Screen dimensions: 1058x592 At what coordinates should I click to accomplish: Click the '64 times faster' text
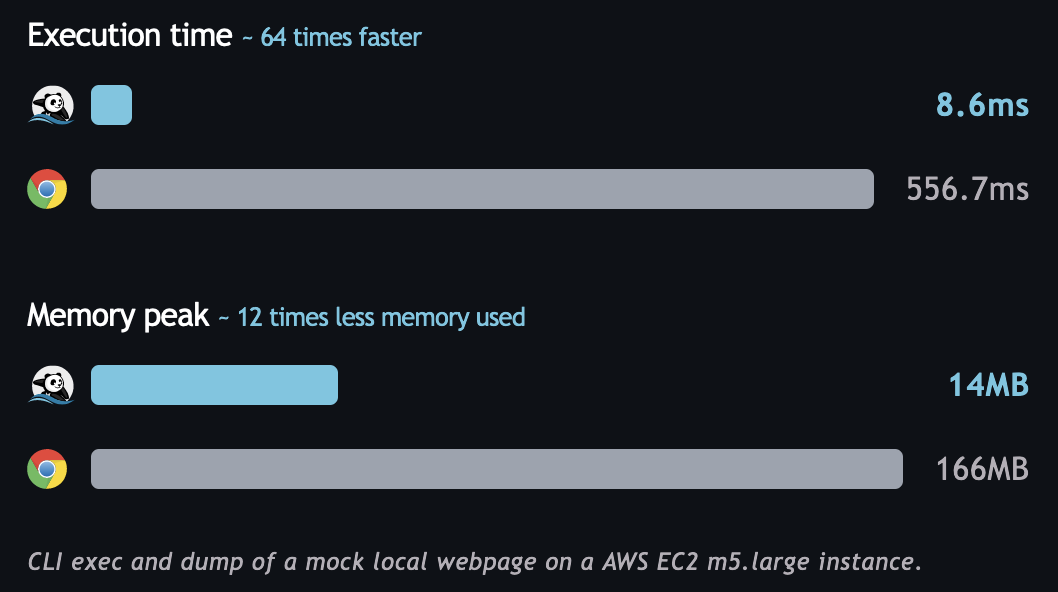341,38
